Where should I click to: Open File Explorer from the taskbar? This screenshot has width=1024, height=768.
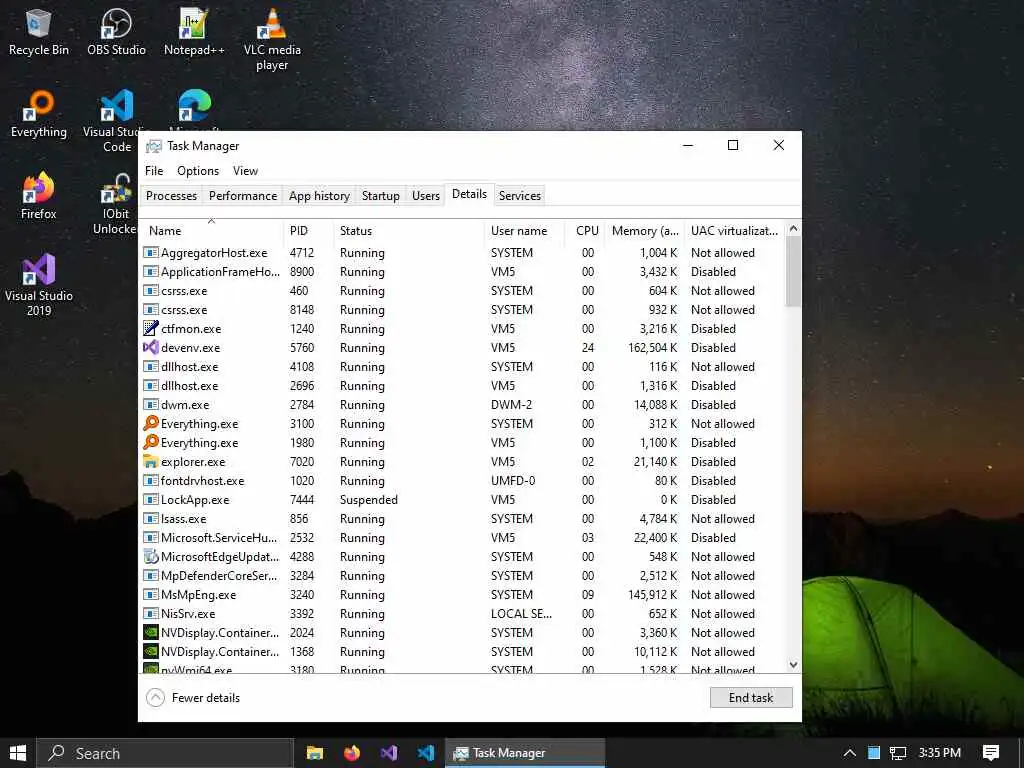tap(315, 753)
